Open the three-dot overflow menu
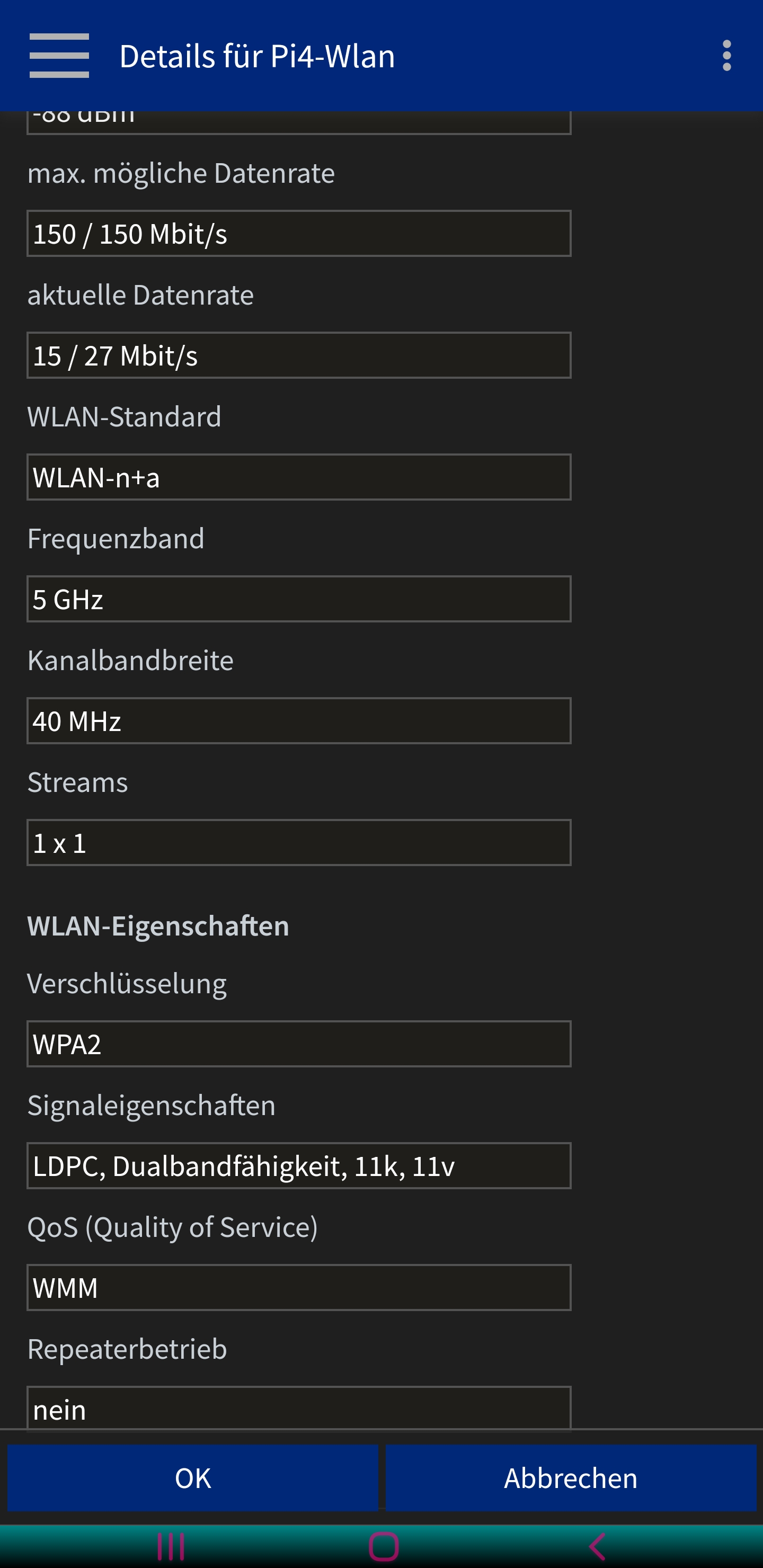Screen dimensions: 763x1568 coord(726,56)
